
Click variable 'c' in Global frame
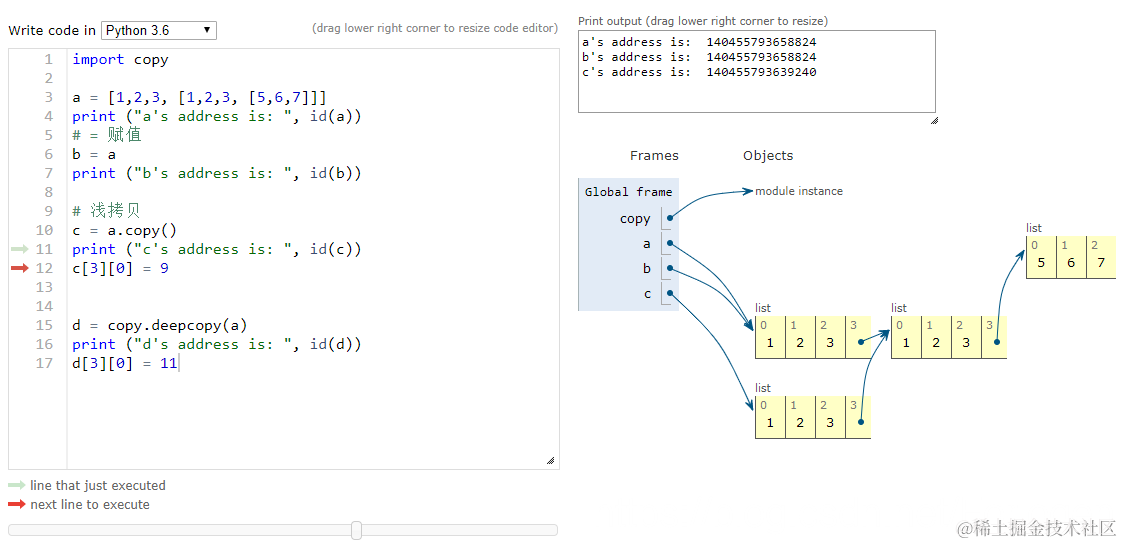tap(647, 294)
